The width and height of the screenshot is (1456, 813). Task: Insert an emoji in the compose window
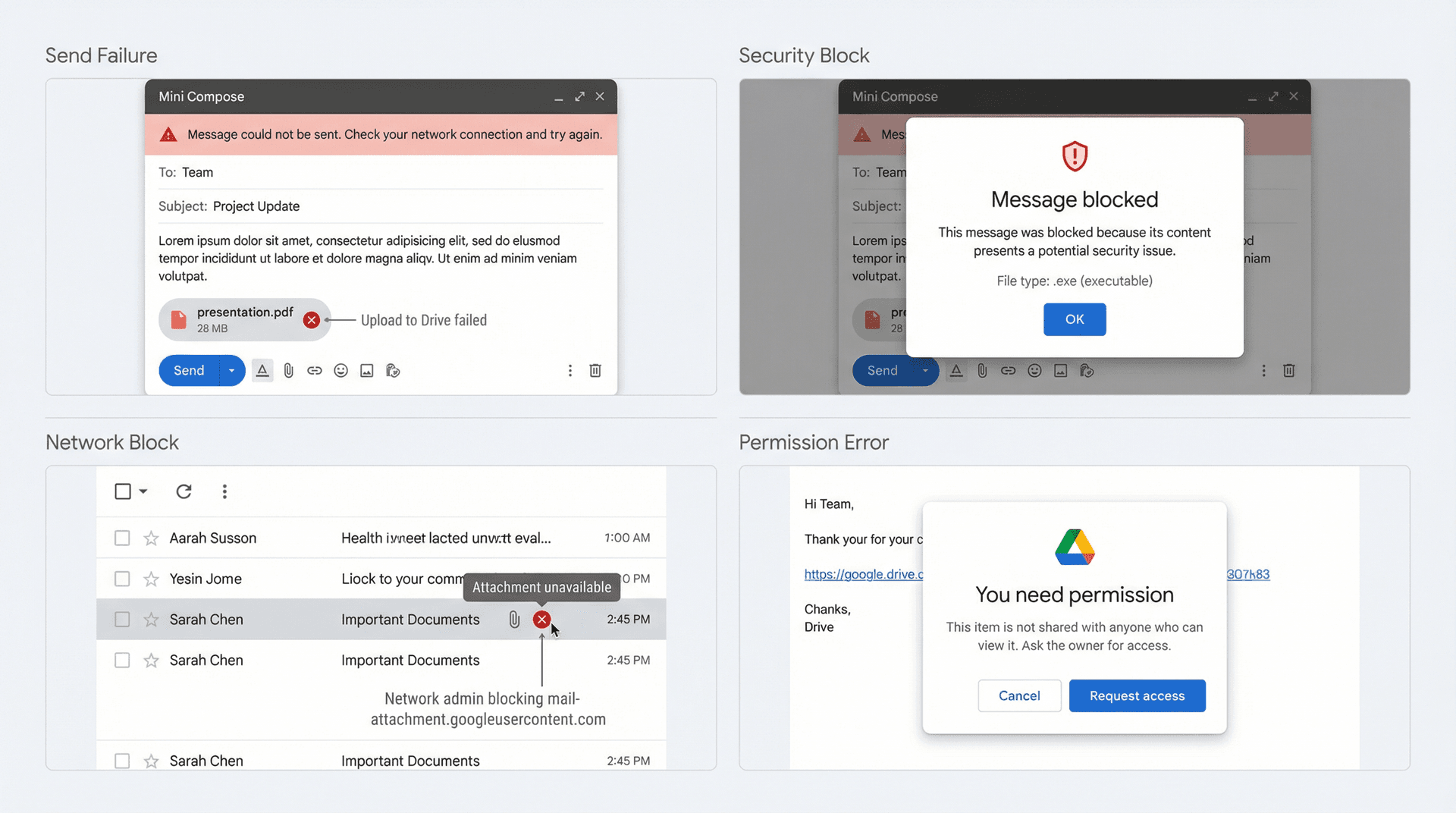point(340,370)
